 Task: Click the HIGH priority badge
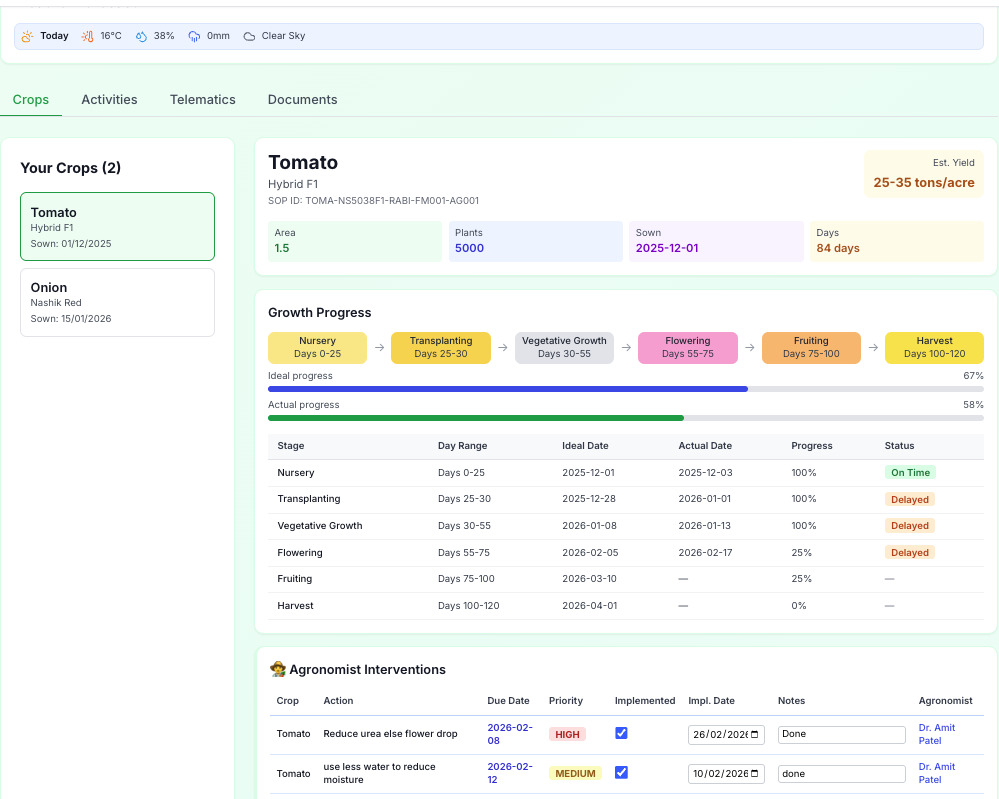[x=567, y=734]
